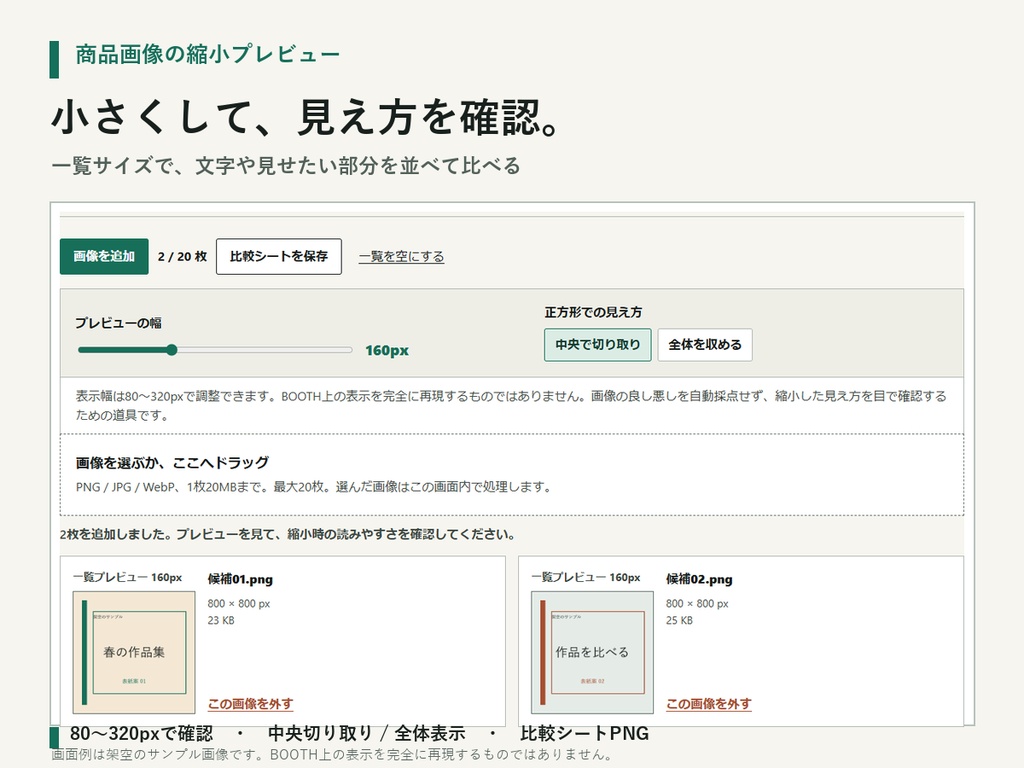Screen dimensions: 1024x768
Task: Click the 2枚を追加しました status message
Action: (x=287, y=534)
